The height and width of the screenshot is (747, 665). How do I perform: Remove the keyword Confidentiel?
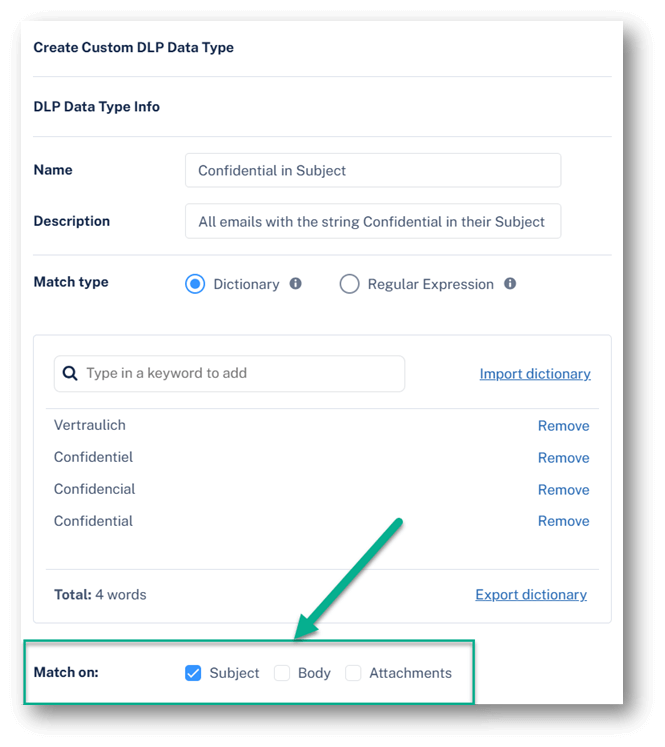[x=564, y=458]
